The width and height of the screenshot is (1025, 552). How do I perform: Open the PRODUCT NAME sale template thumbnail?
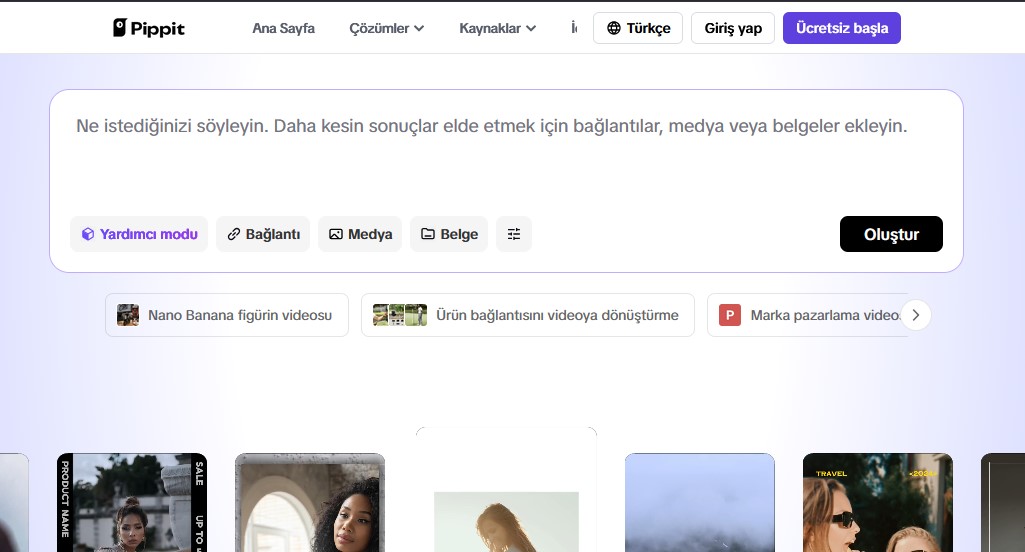pyautogui.click(x=132, y=503)
